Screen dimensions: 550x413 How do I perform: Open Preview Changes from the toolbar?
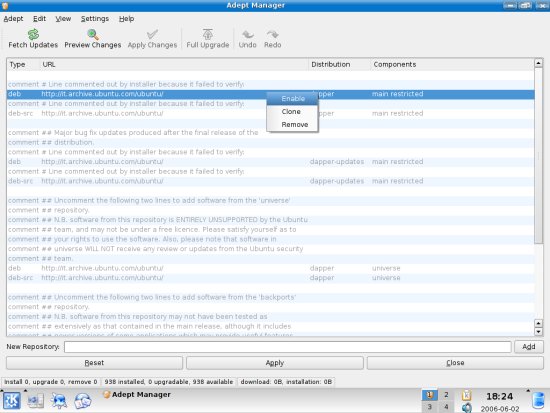click(x=93, y=39)
